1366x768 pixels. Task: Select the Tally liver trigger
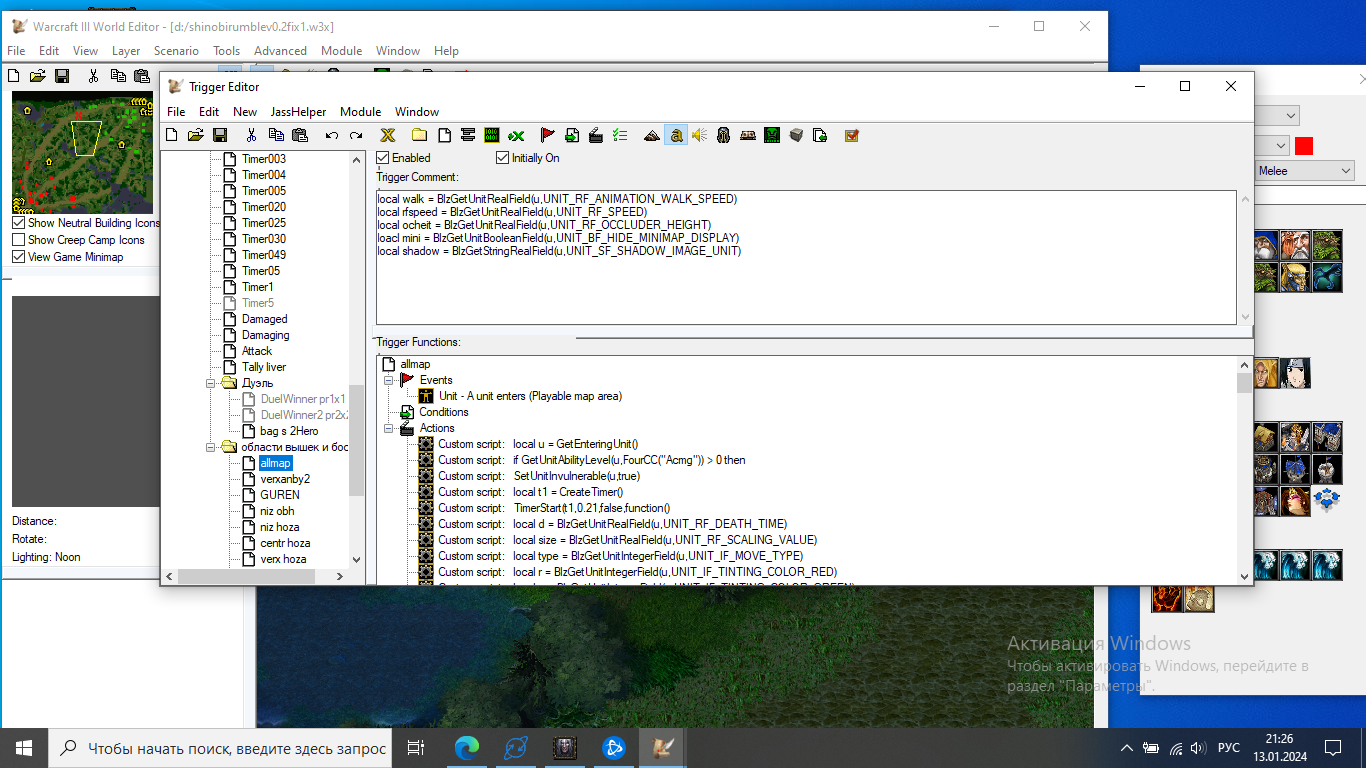pos(264,367)
